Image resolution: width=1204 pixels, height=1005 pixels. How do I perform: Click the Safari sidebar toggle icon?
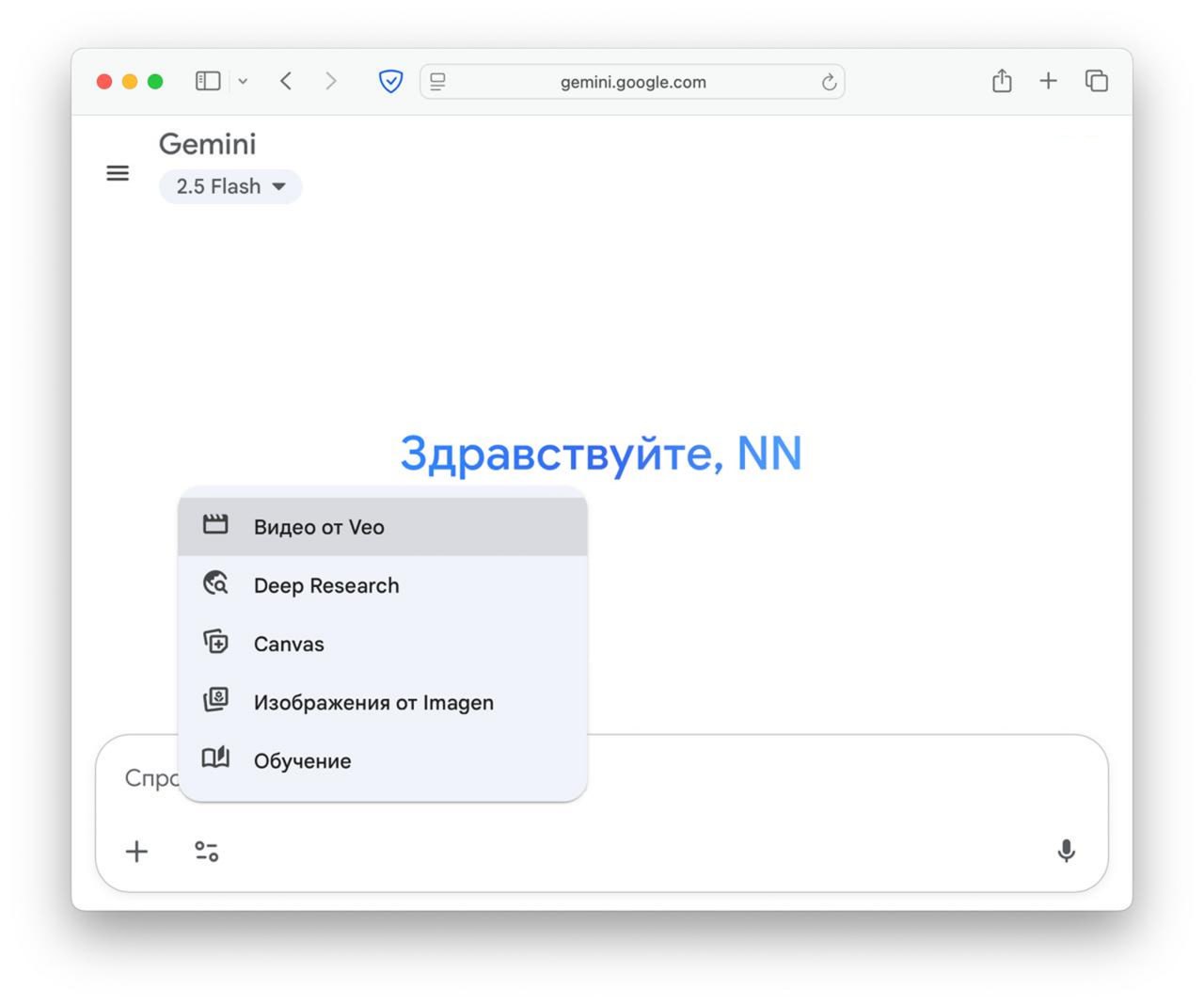click(208, 82)
